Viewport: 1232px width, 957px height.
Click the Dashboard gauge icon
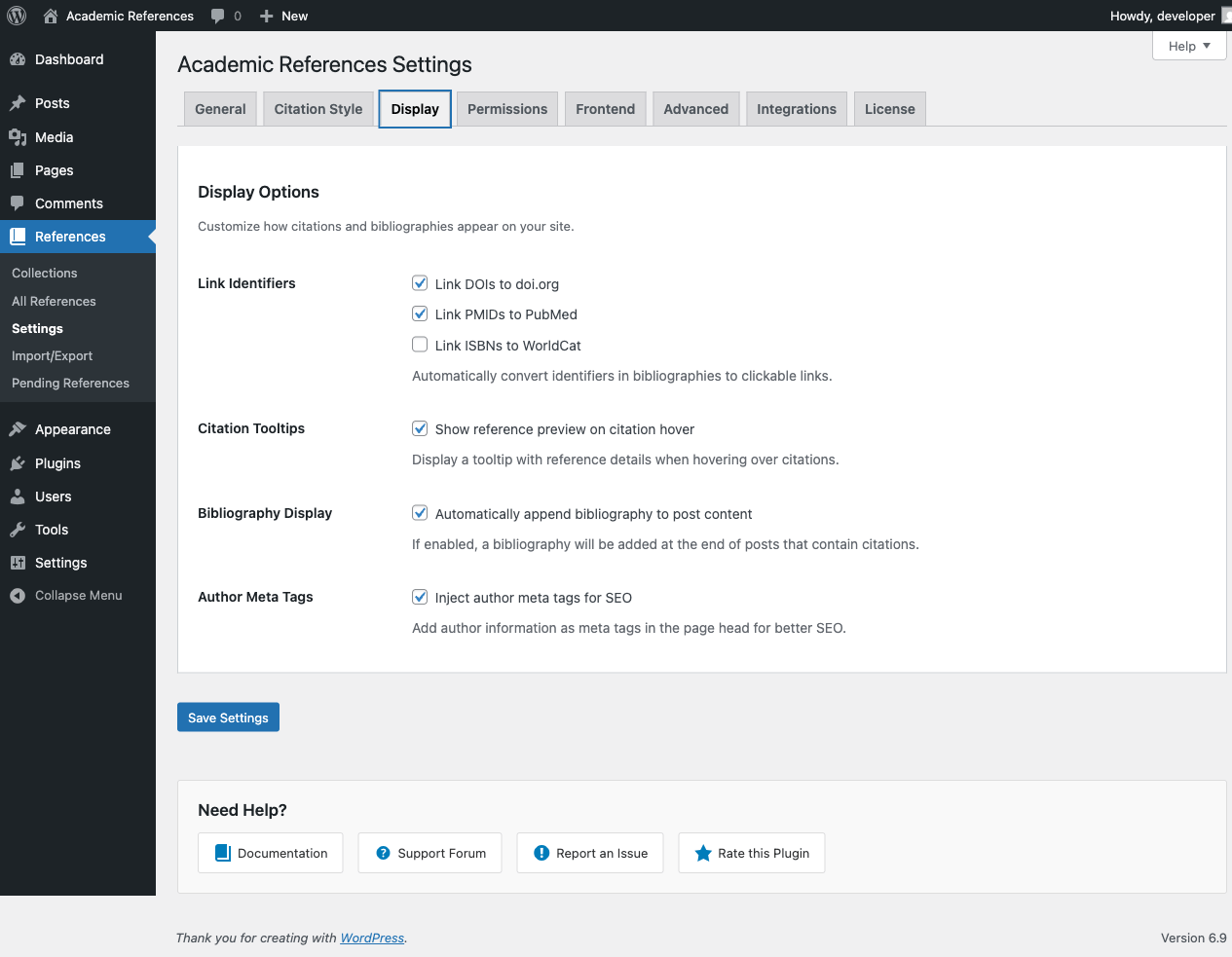[x=18, y=59]
